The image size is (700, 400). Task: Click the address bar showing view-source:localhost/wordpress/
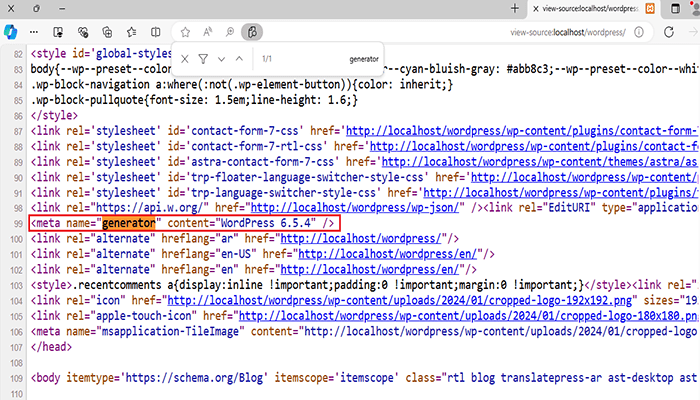tap(568, 32)
